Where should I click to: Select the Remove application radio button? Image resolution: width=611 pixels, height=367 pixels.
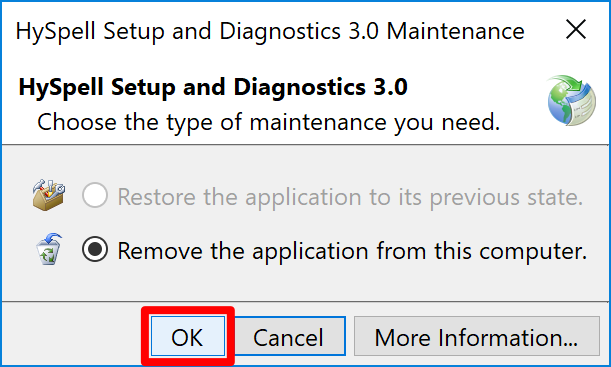point(95,250)
